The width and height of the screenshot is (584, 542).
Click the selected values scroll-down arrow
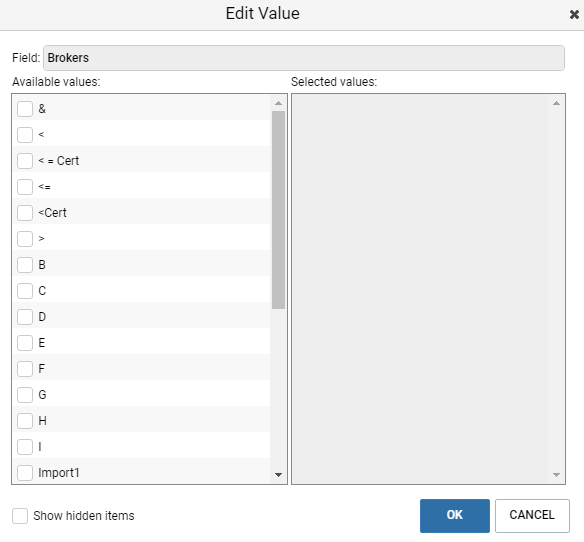coord(556,475)
